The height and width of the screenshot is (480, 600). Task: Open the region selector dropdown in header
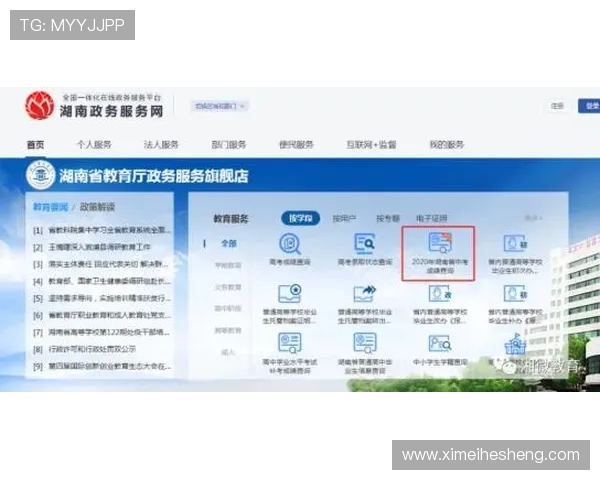(220, 106)
